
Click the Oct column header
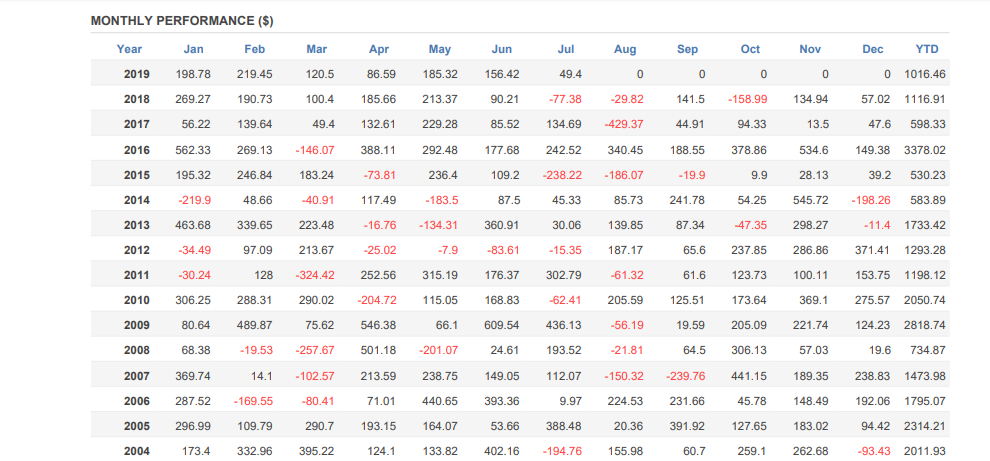(x=750, y=49)
